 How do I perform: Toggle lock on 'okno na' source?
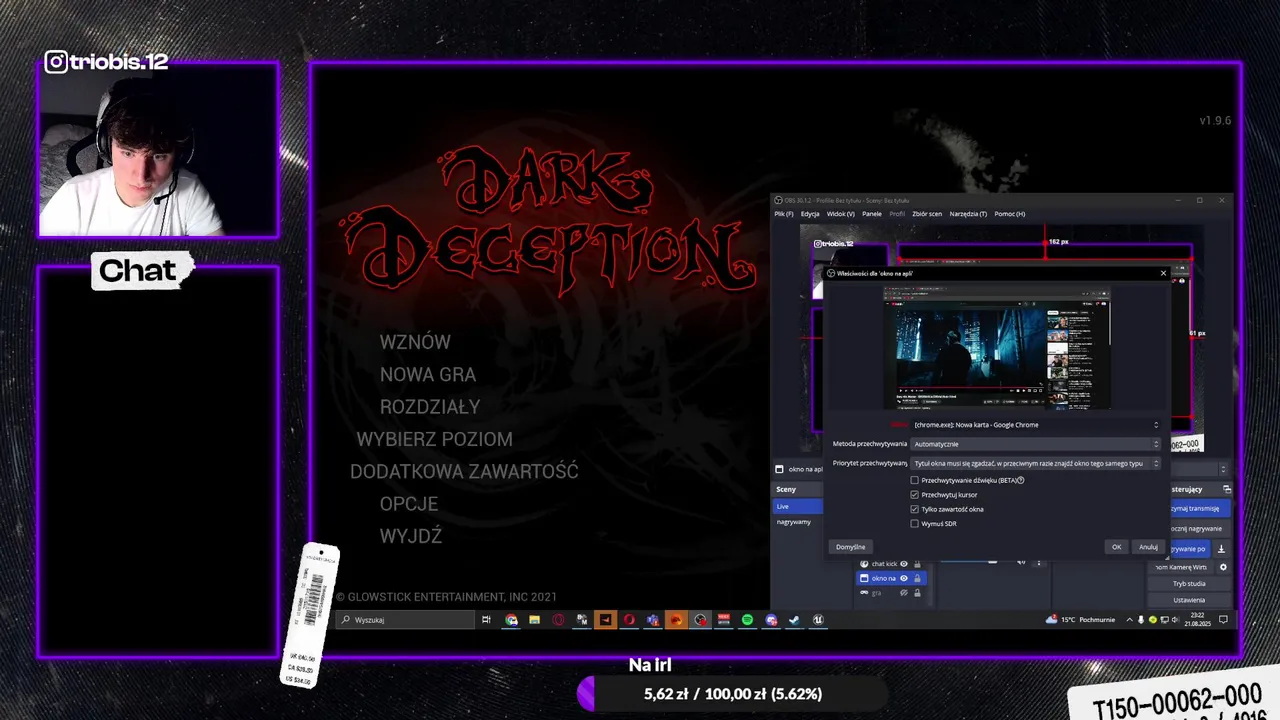coord(917,578)
